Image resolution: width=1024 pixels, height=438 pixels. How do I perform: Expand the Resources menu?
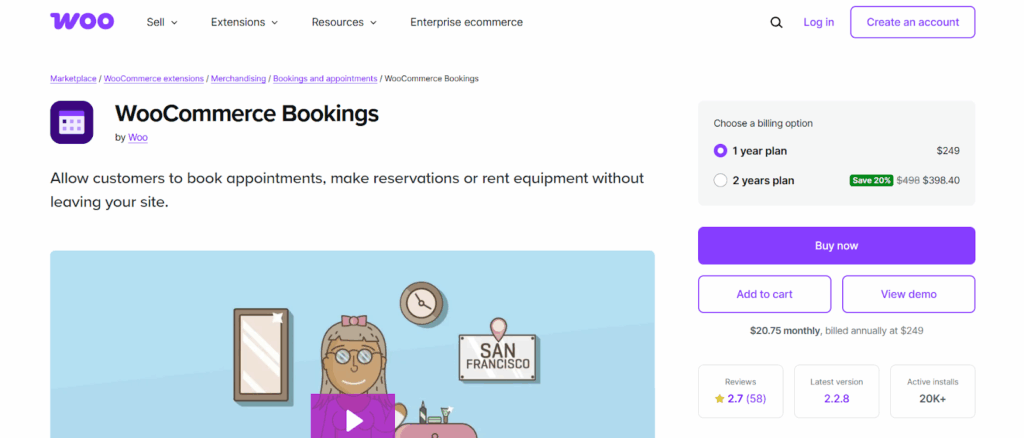click(344, 22)
